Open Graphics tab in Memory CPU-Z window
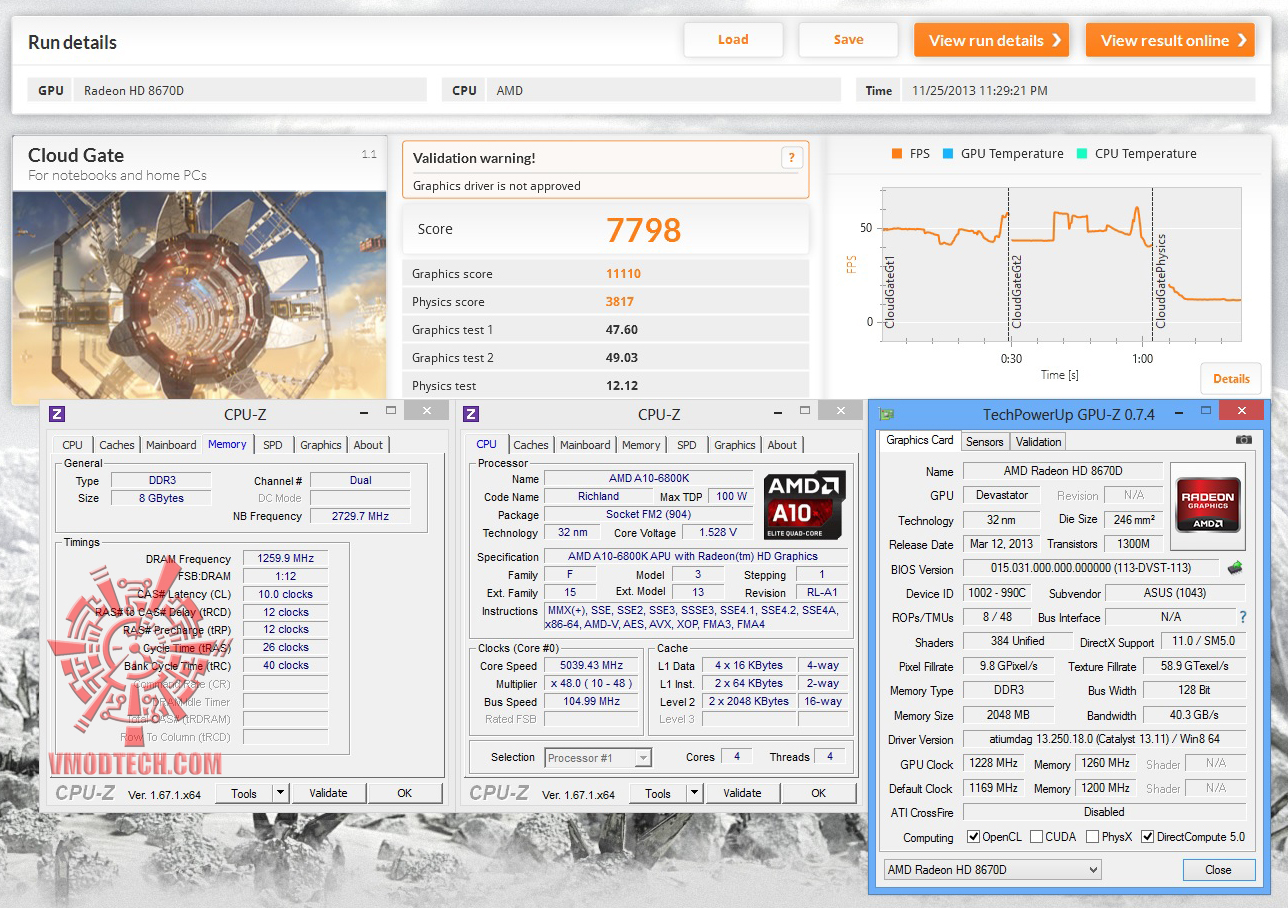The width and height of the screenshot is (1288, 908). point(321,445)
